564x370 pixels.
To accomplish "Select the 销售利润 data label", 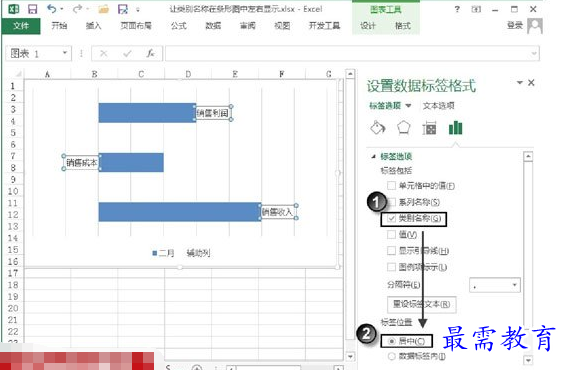I will pos(213,113).
